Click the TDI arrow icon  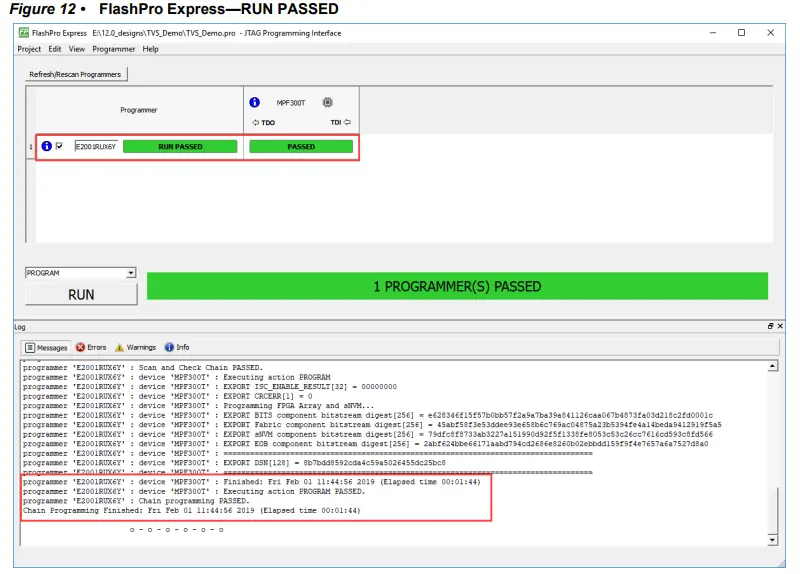tap(347, 122)
